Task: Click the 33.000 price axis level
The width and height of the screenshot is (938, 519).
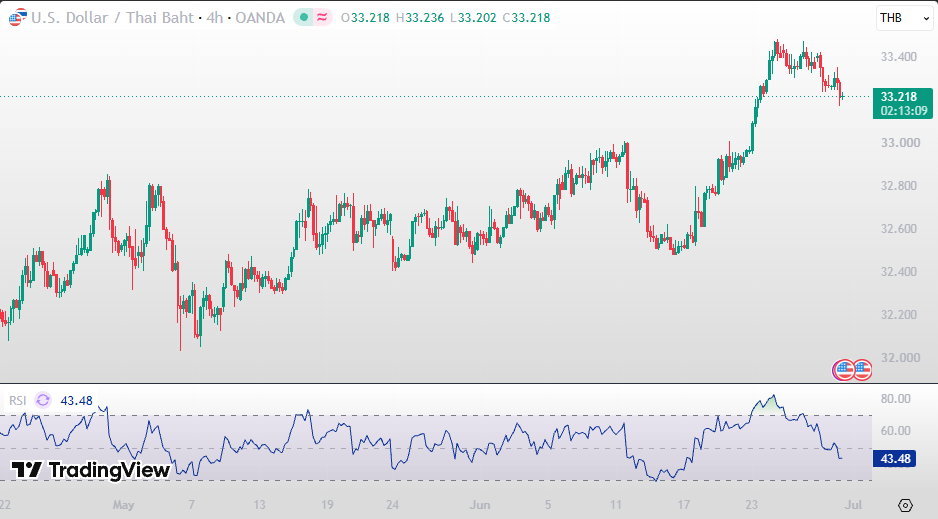Action: 900,142
